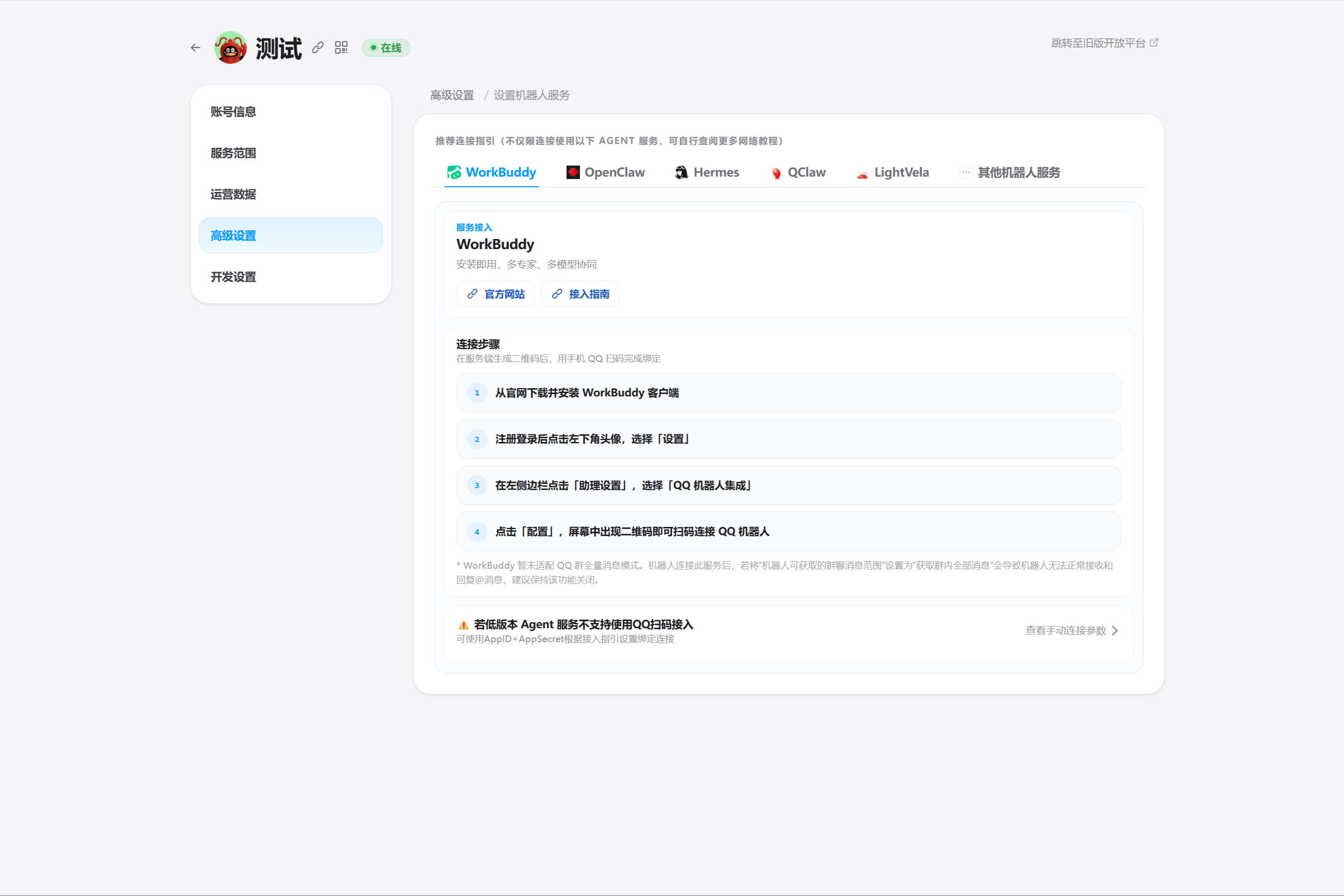Open 开发设置 in the sidebar
1344x896 pixels.
[x=291, y=277]
